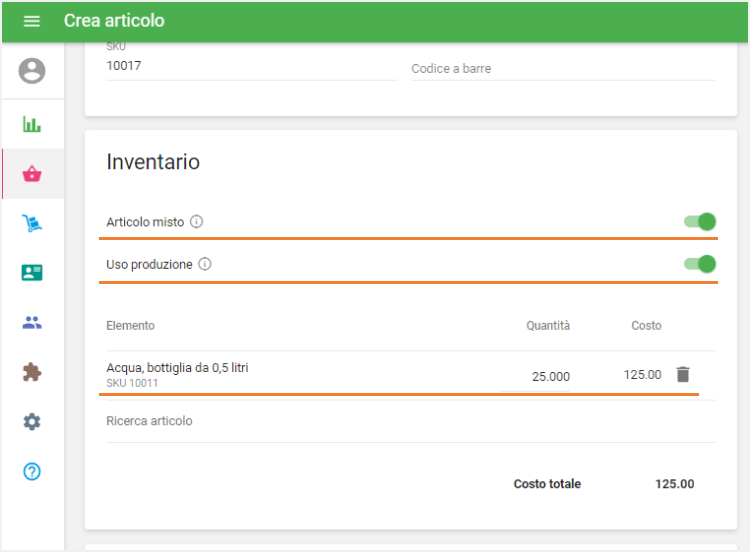
Task: Click the Costo column header
Action: point(646,326)
